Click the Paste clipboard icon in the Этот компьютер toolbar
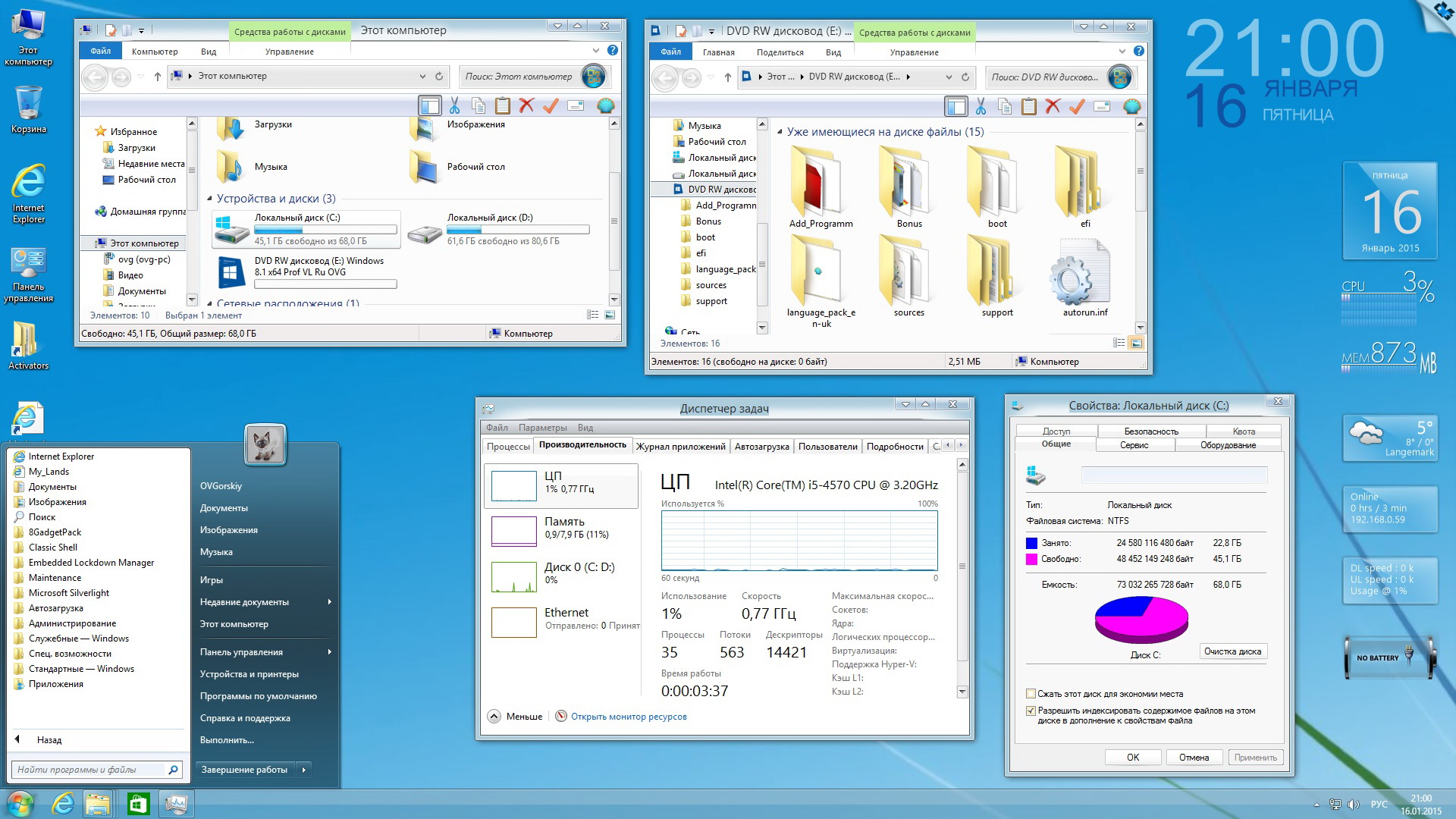Image resolution: width=1456 pixels, height=819 pixels. coord(502,106)
